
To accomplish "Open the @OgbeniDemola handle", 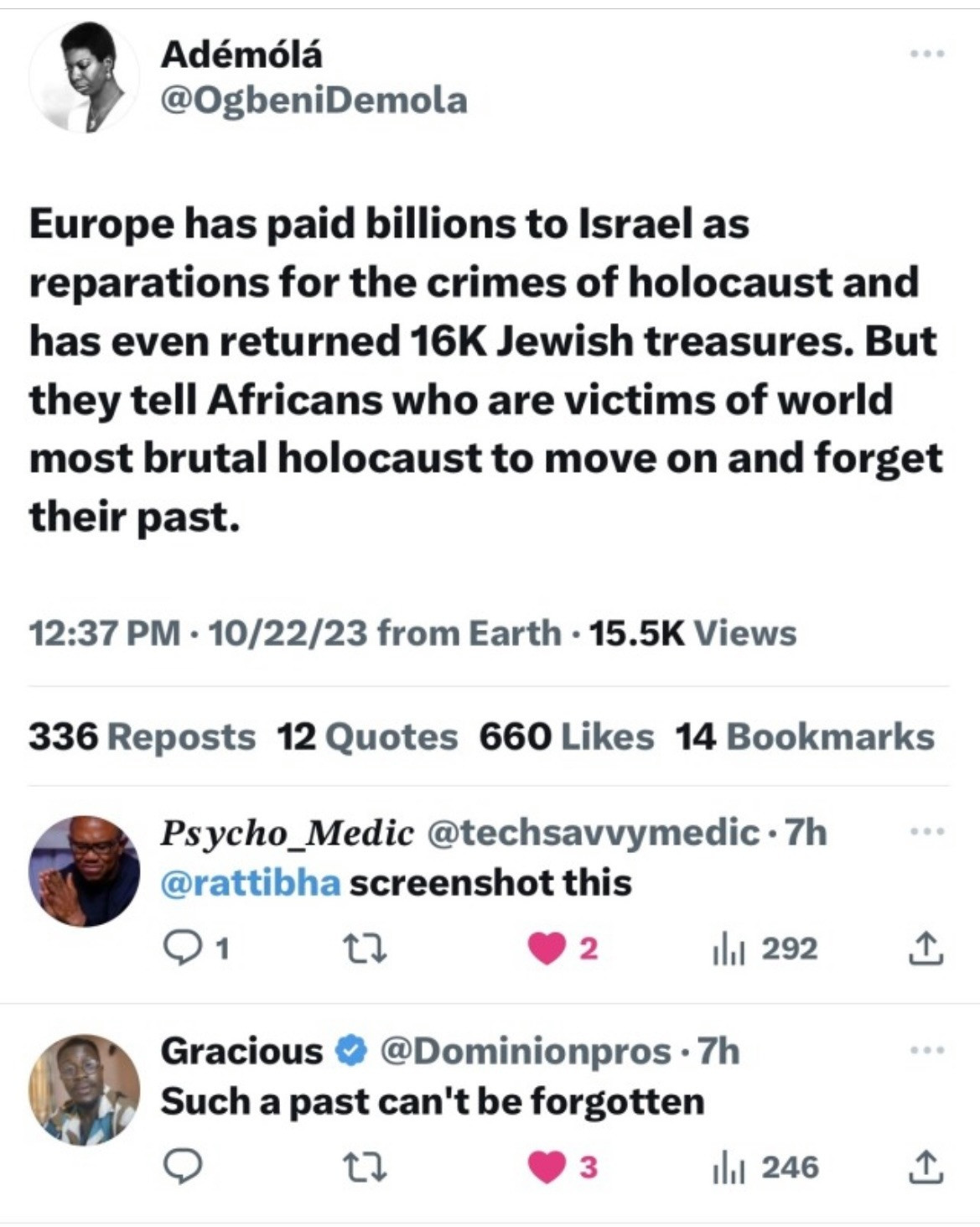I will [314, 101].
